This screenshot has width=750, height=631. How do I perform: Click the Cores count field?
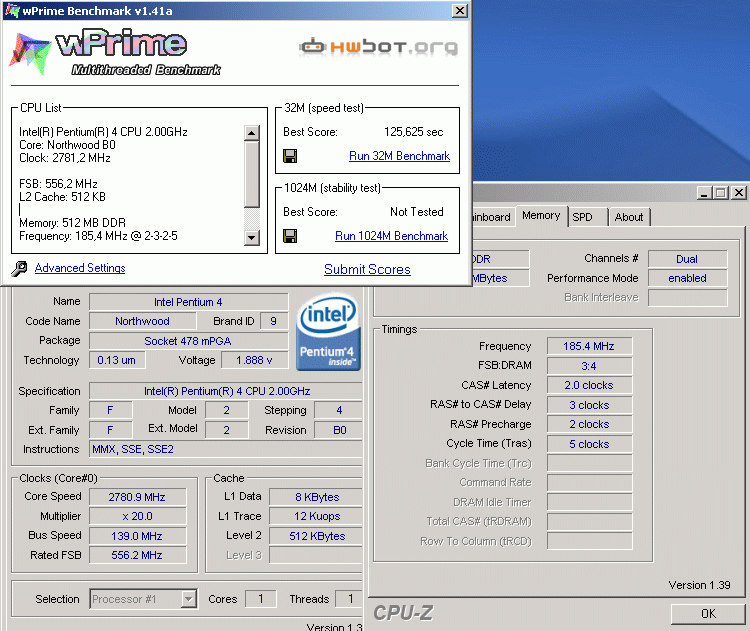coord(261,599)
